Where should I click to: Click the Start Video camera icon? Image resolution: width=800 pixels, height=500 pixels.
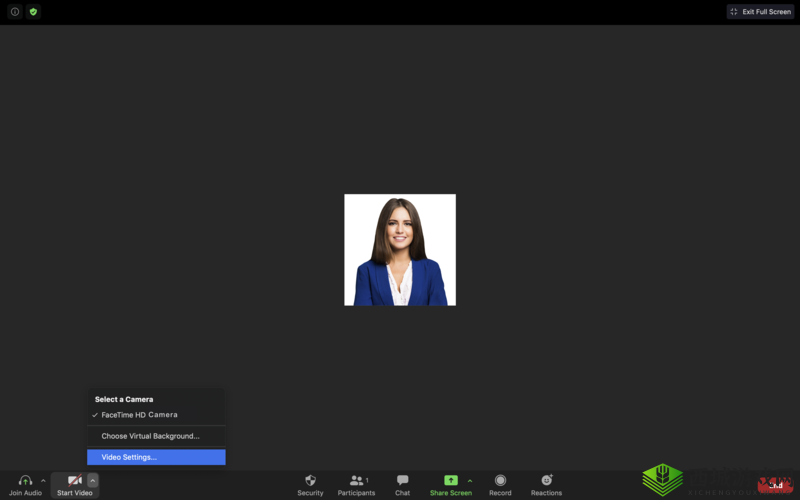tap(74, 481)
